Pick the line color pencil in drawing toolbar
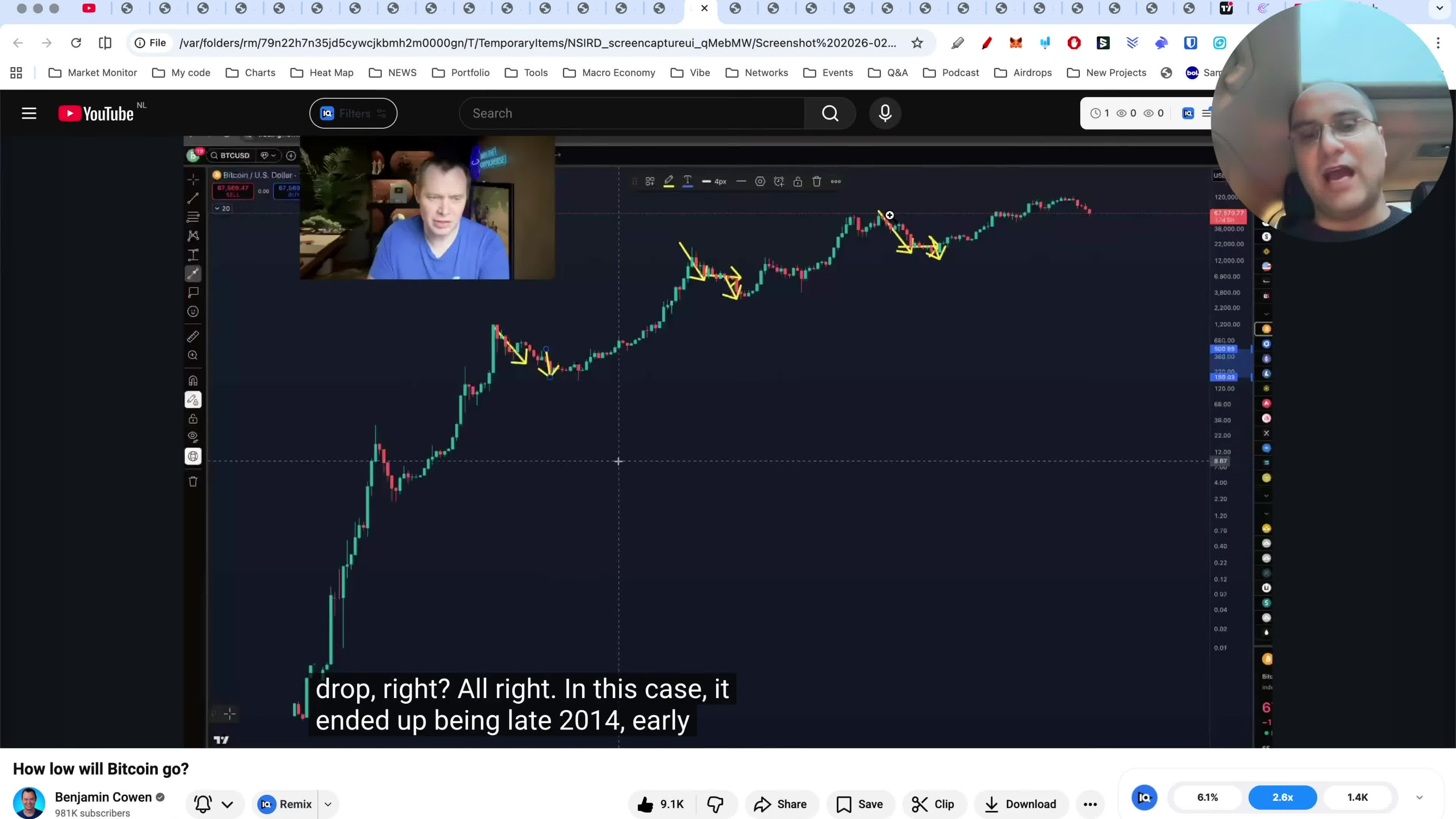1456x819 pixels. (x=668, y=182)
